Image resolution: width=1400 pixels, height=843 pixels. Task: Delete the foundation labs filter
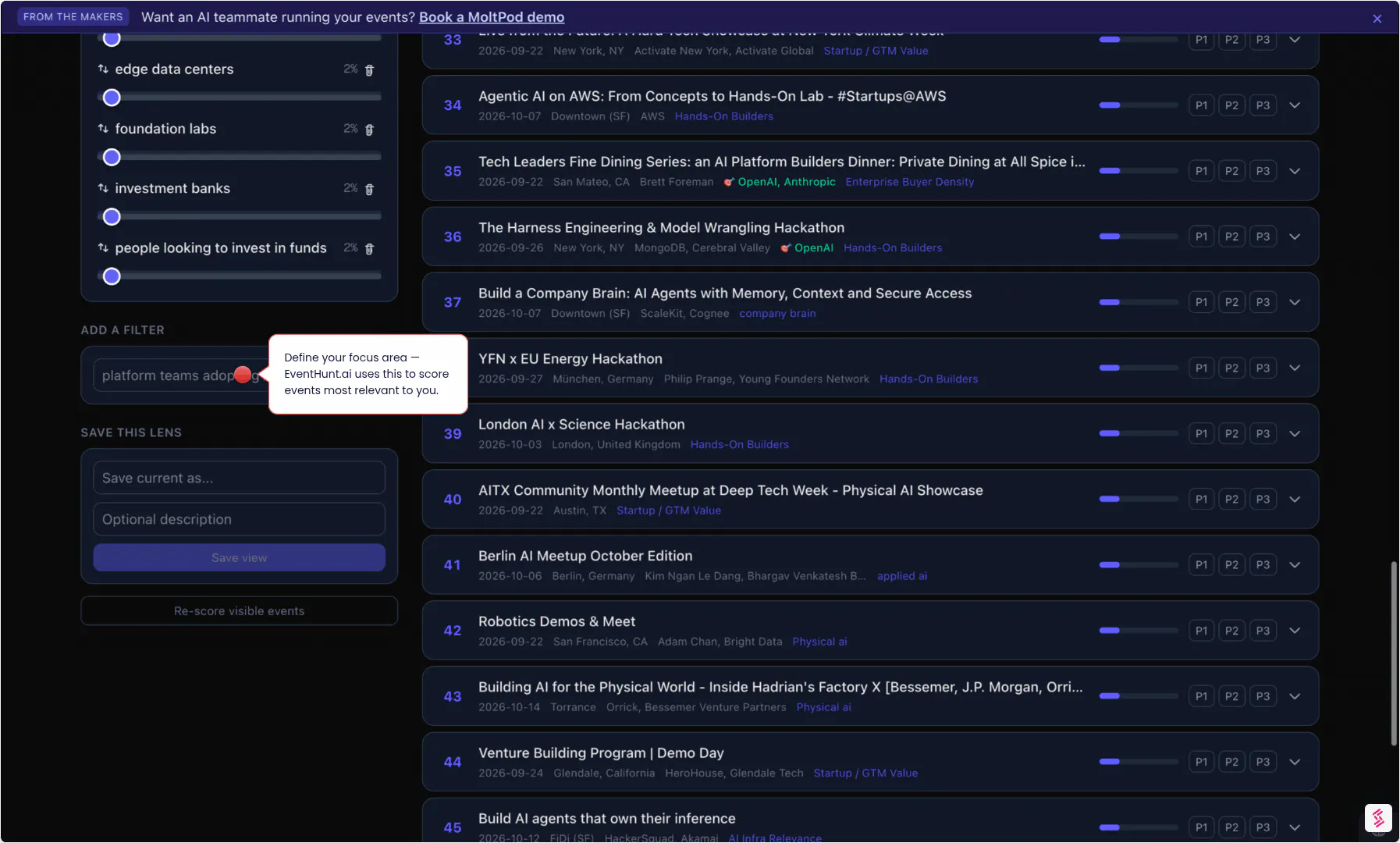tap(369, 130)
